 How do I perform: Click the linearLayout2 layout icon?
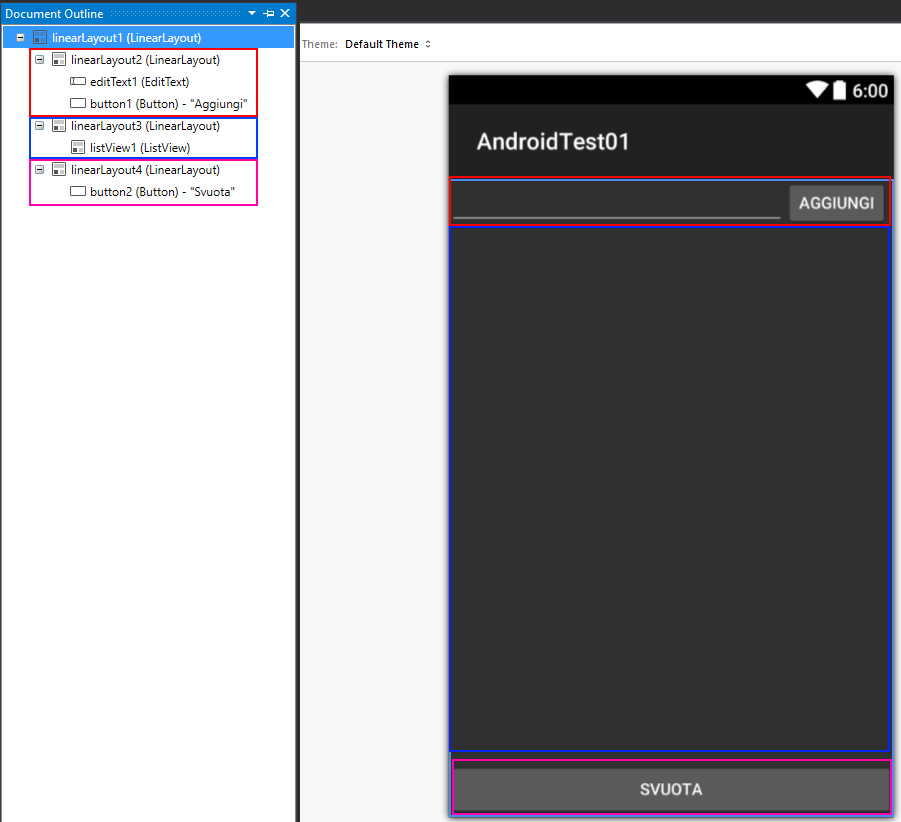point(59,60)
